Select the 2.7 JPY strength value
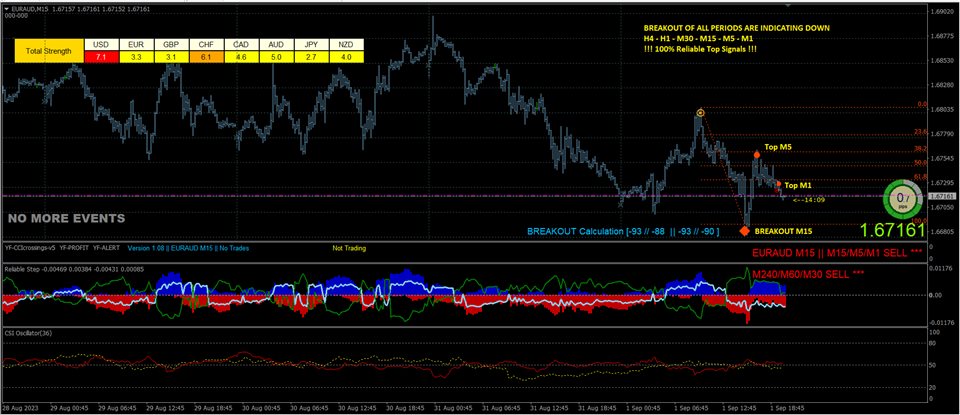 [312, 57]
